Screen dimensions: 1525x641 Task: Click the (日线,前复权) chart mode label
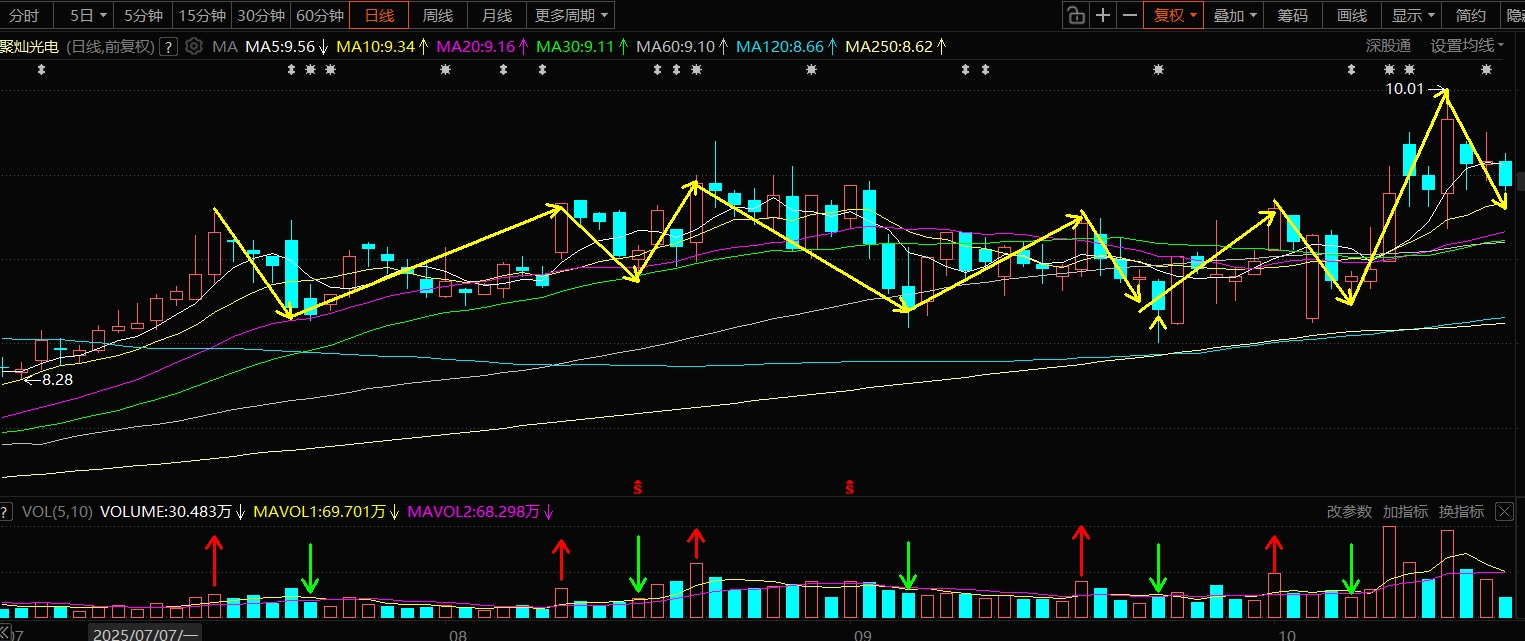pyautogui.click(x=110, y=46)
